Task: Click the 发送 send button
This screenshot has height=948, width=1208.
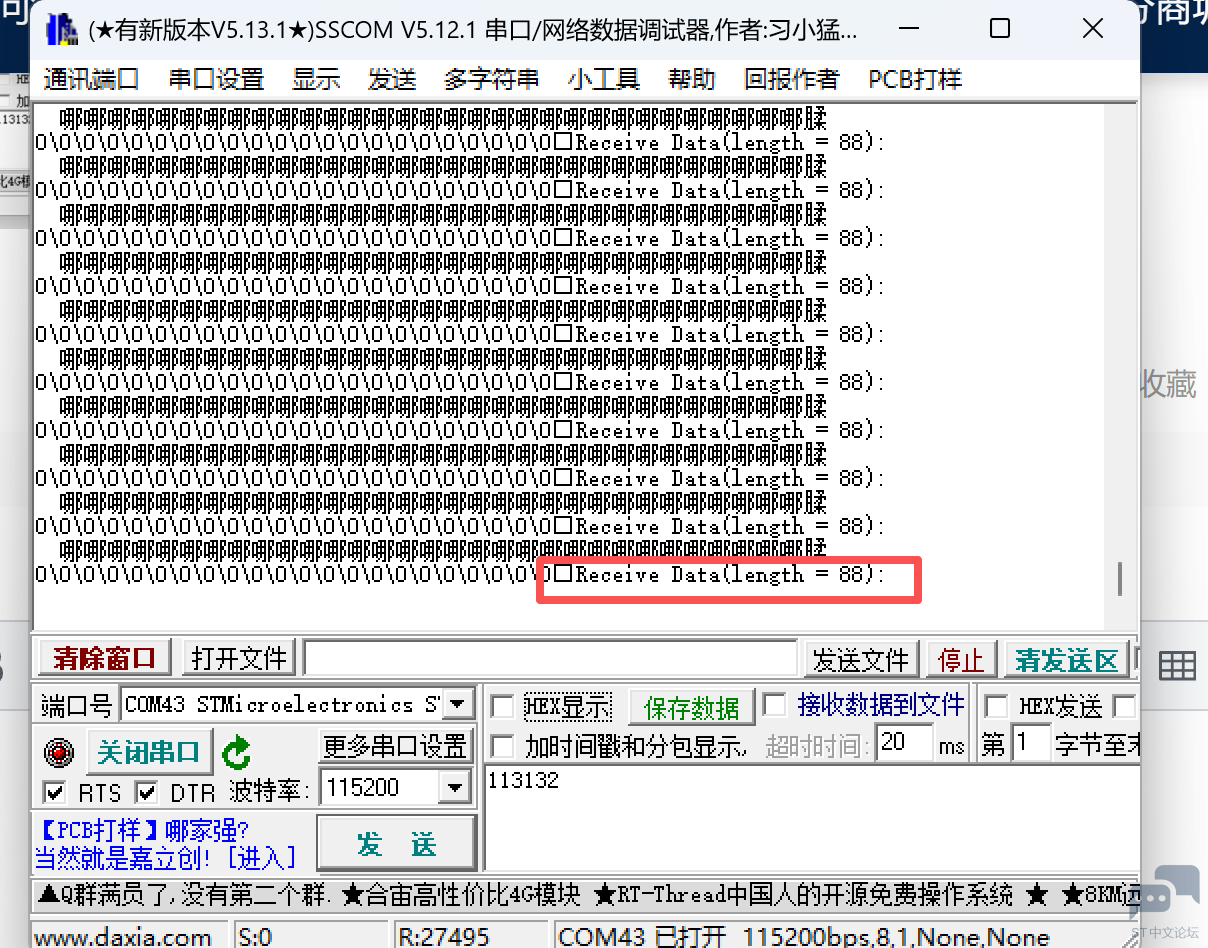Action: (x=396, y=844)
